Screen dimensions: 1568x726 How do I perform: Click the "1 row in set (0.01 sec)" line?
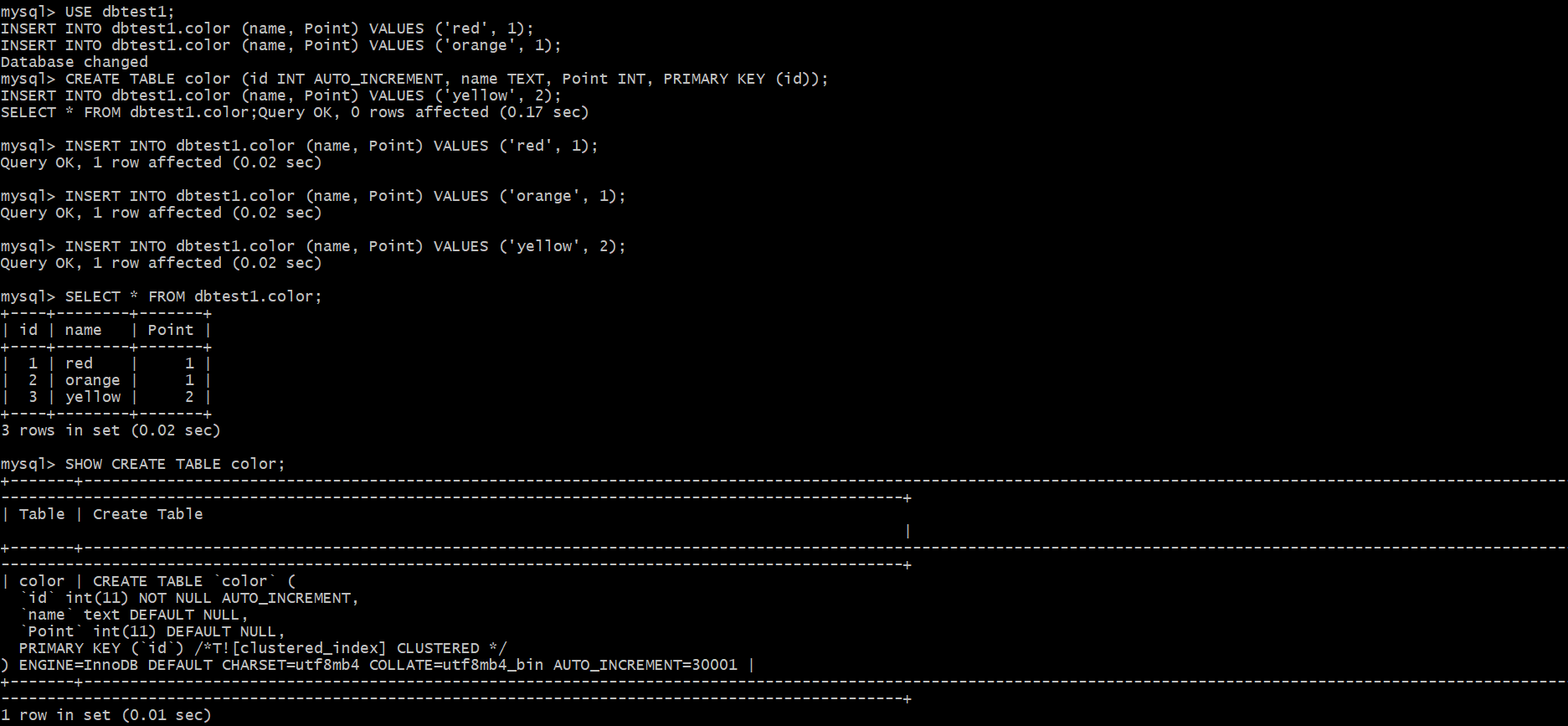pos(106,715)
